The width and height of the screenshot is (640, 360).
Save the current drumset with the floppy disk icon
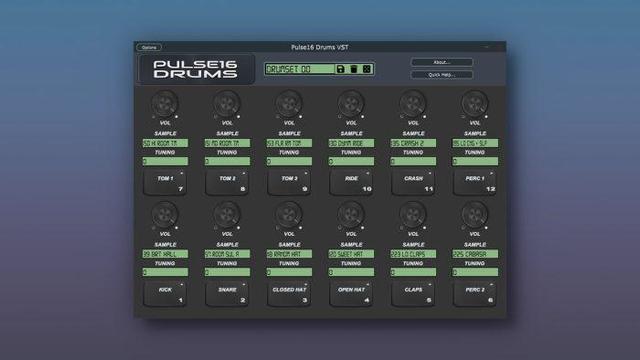(340, 69)
